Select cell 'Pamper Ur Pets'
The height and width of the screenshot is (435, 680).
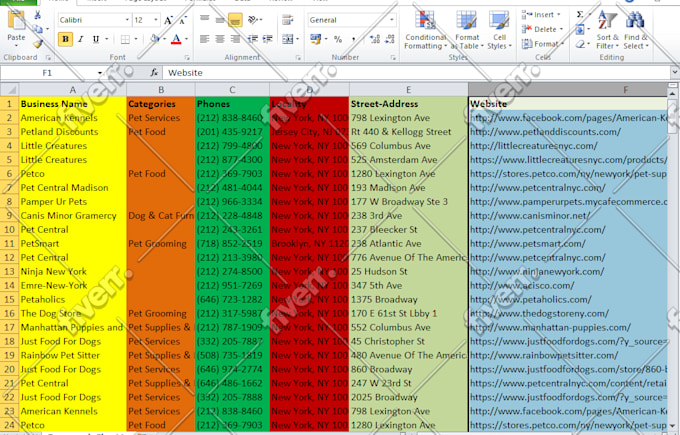point(73,202)
